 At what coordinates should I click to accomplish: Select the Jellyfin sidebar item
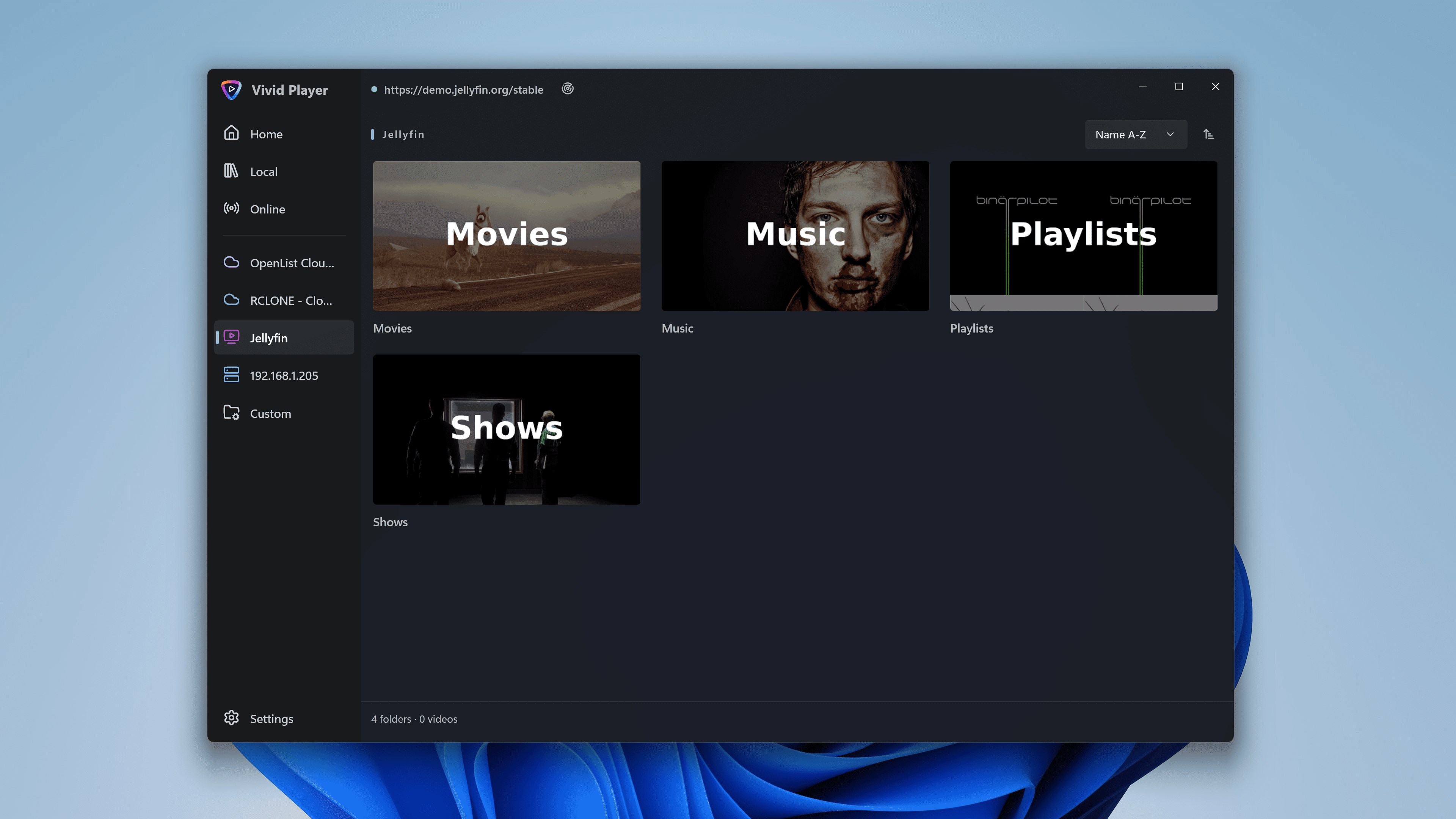(284, 338)
